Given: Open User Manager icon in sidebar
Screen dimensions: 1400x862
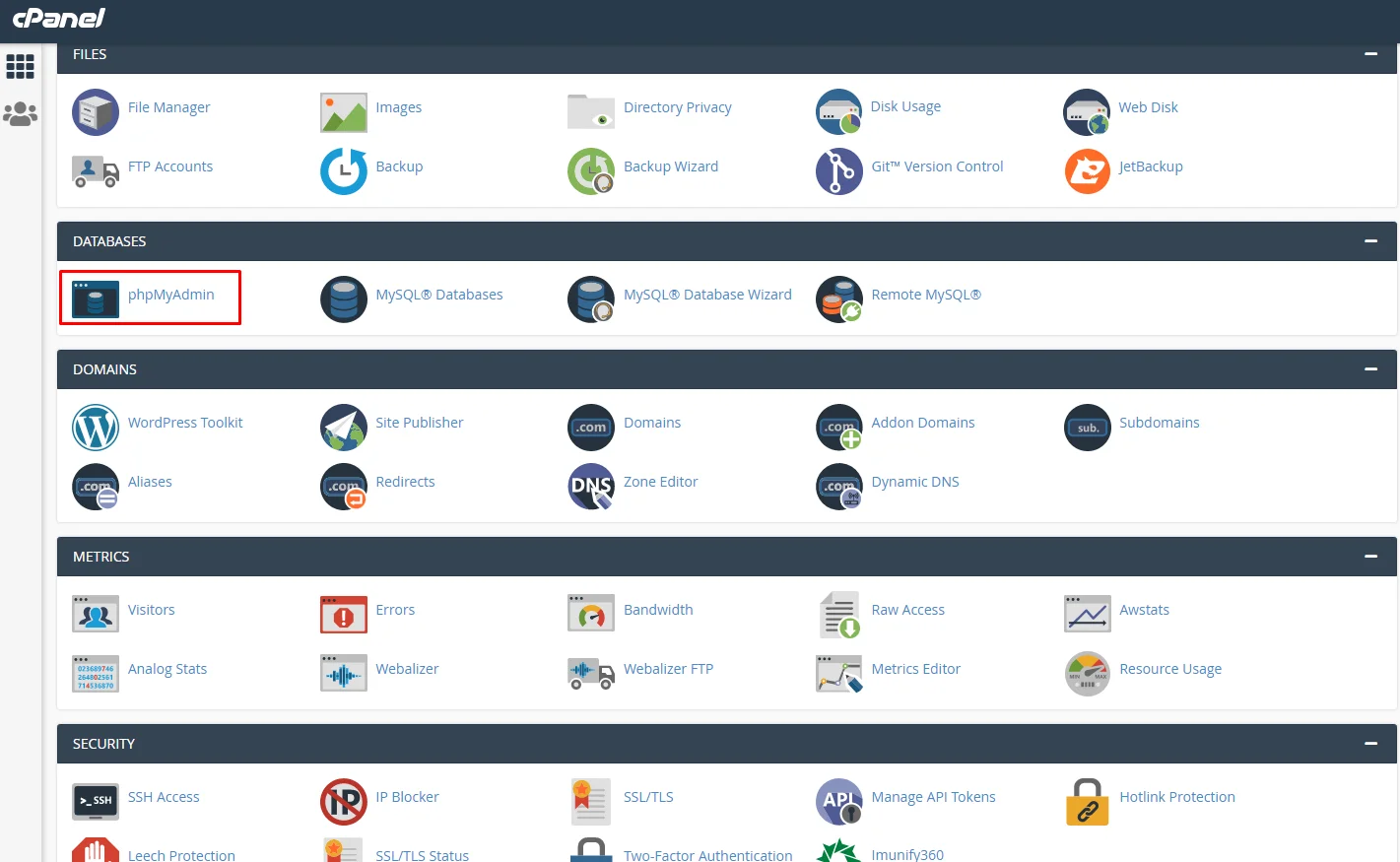Looking at the screenshot, I should [21, 114].
